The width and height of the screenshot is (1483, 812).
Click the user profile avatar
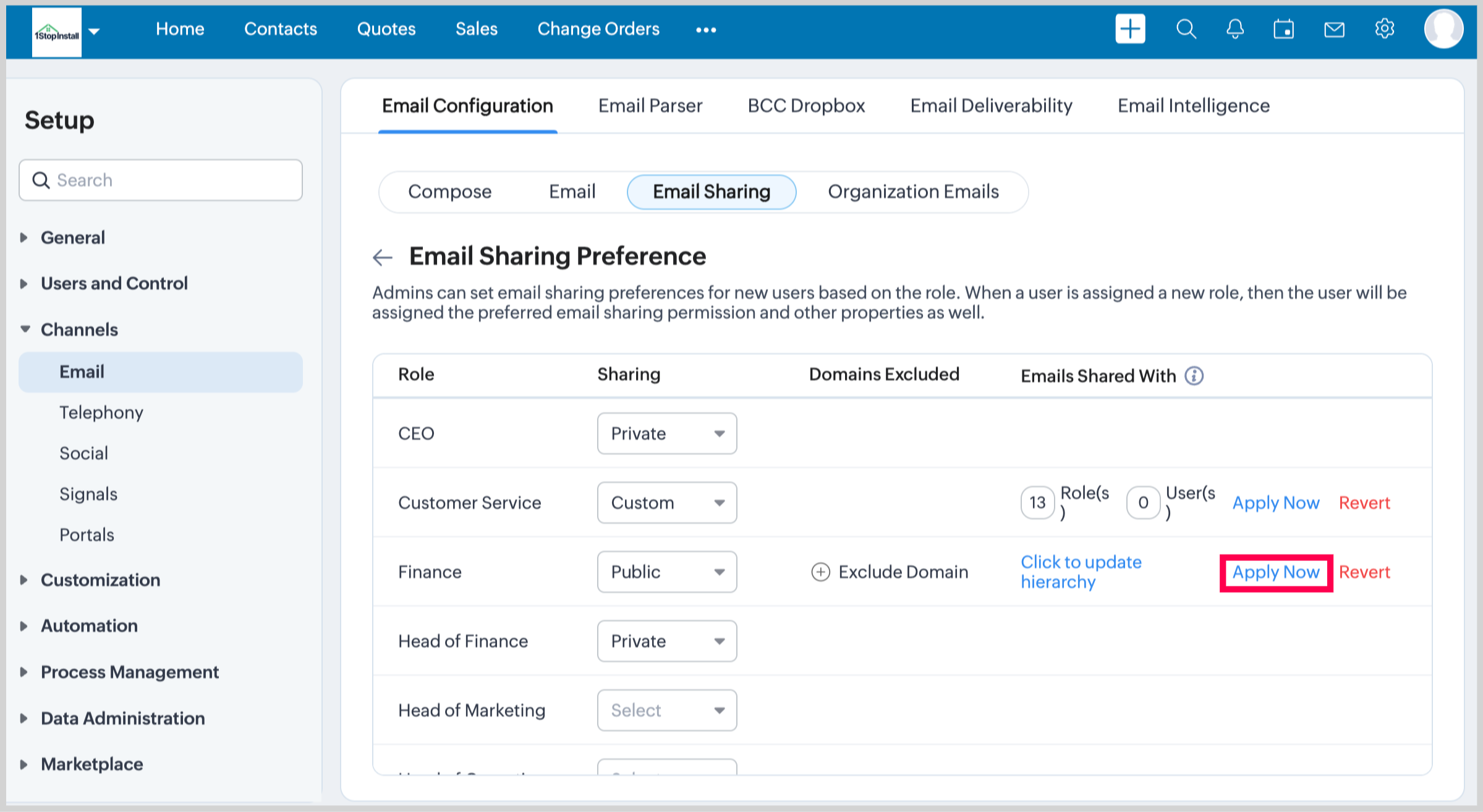tap(1443, 29)
